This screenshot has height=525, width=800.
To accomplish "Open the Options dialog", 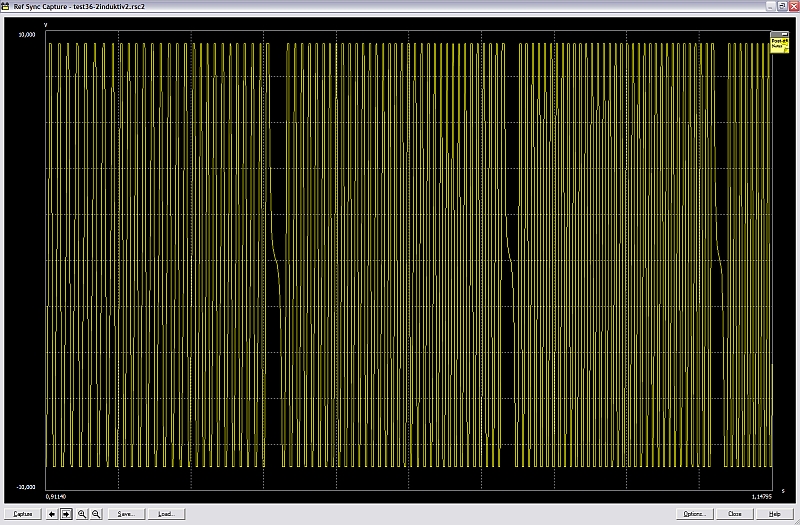I will (x=695, y=514).
